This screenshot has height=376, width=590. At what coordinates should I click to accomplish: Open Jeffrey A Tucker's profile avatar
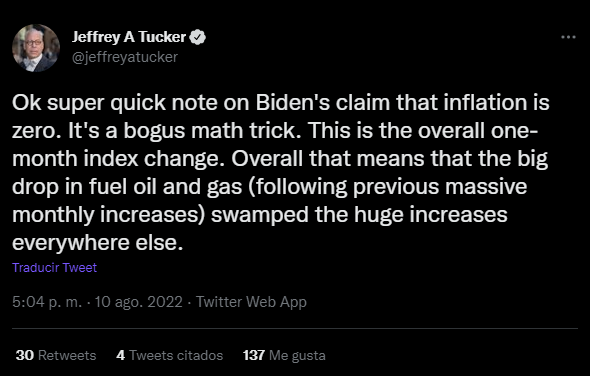36,48
